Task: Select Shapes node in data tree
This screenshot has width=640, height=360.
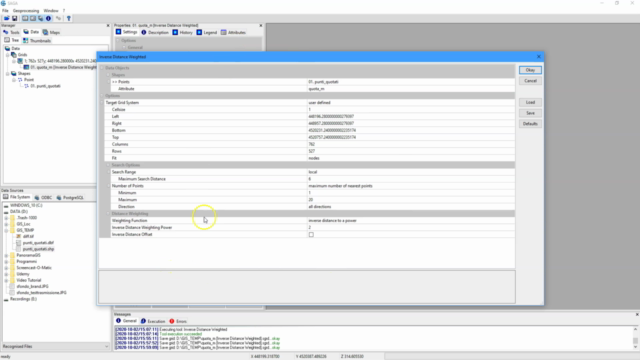Action: point(24,73)
